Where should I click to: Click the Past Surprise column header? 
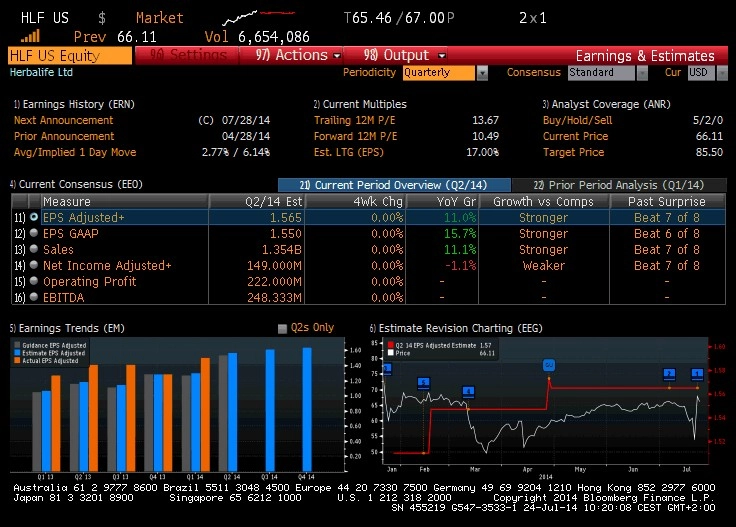(x=667, y=201)
